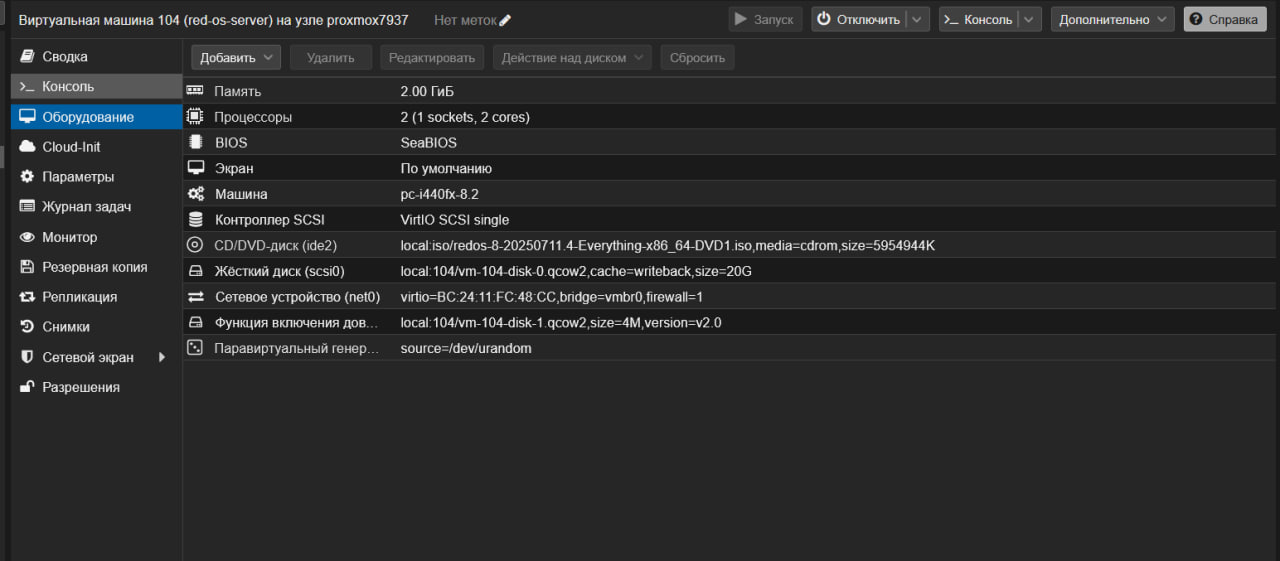Click the gears icon in Машина row
The image size is (1280, 561).
(x=195, y=194)
